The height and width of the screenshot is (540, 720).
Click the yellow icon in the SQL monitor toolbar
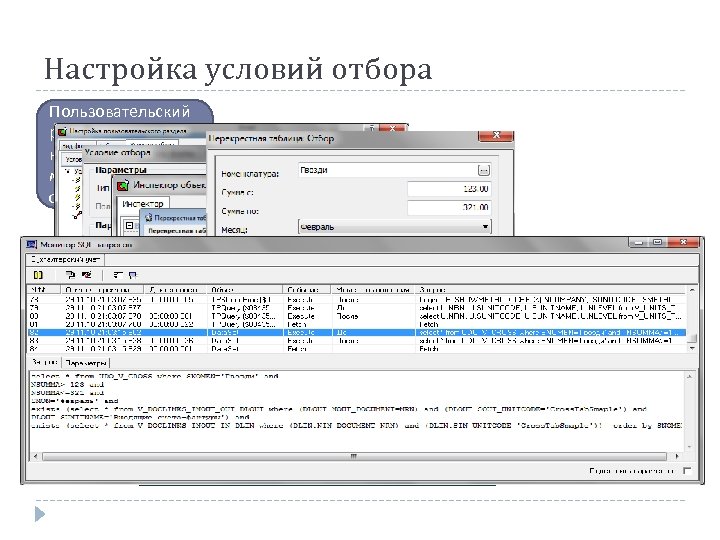38,275
